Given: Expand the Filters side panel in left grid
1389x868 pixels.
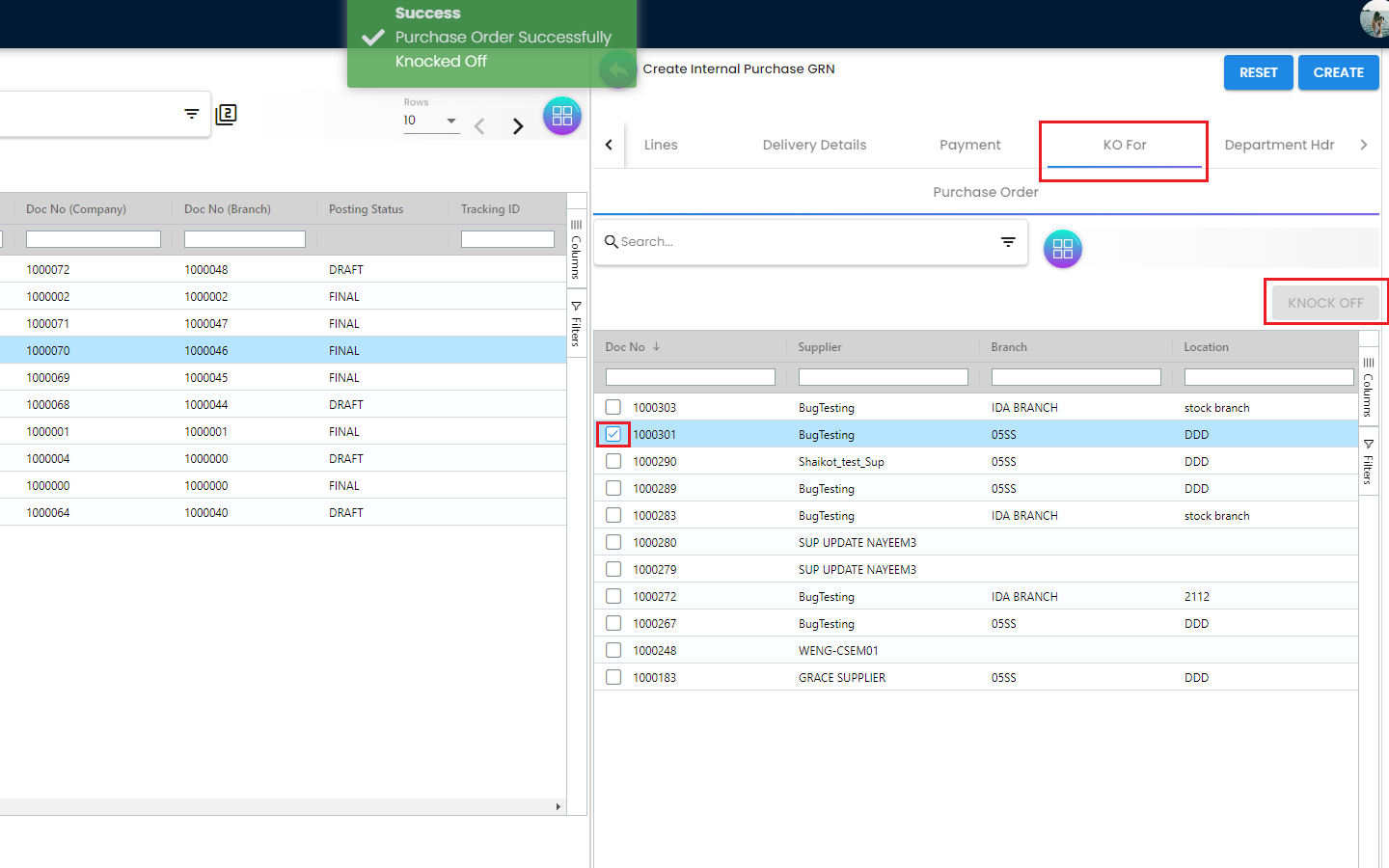Looking at the screenshot, I should point(576,325).
